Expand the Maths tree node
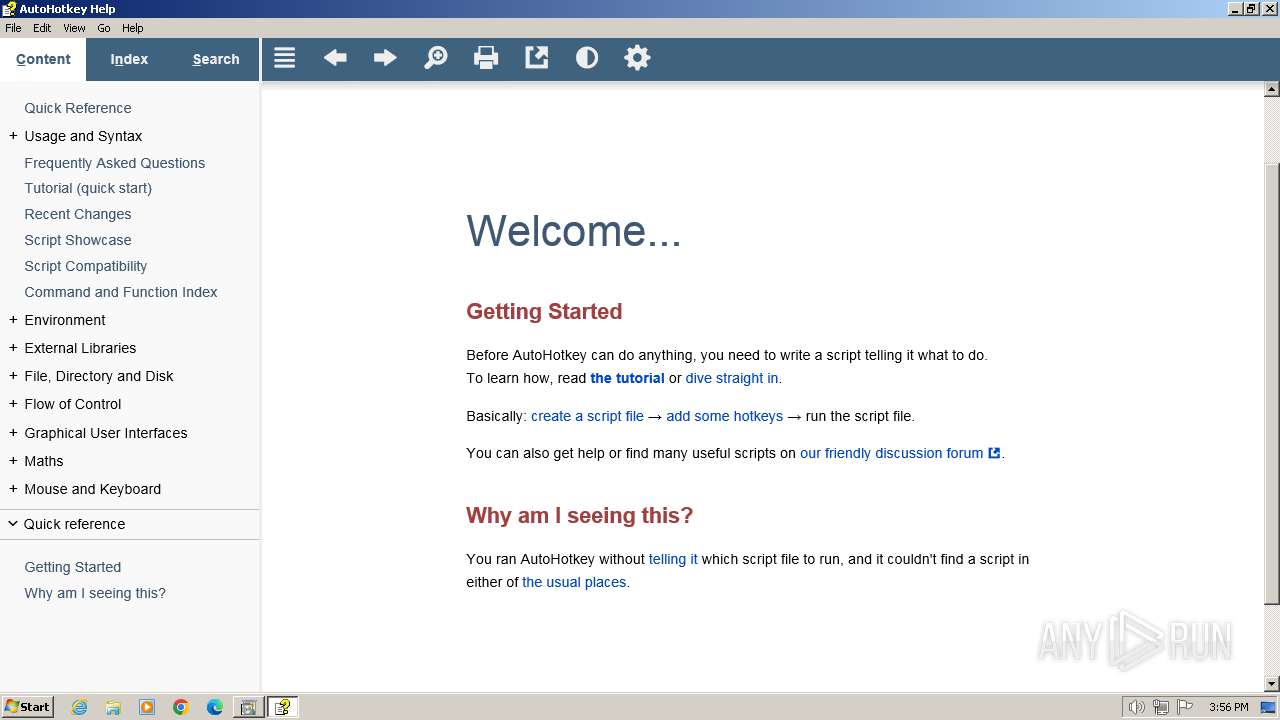This screenshot has width=1280, height=720. tap(13, 461)
